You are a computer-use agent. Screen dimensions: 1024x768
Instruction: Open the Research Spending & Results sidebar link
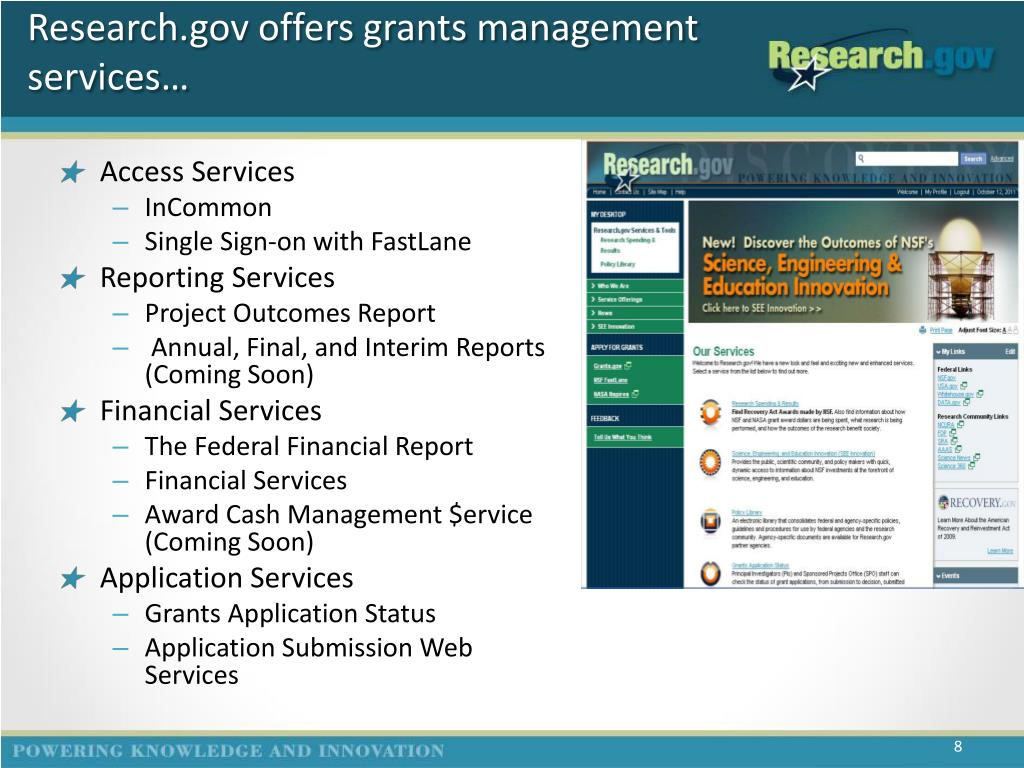(628, 245)
